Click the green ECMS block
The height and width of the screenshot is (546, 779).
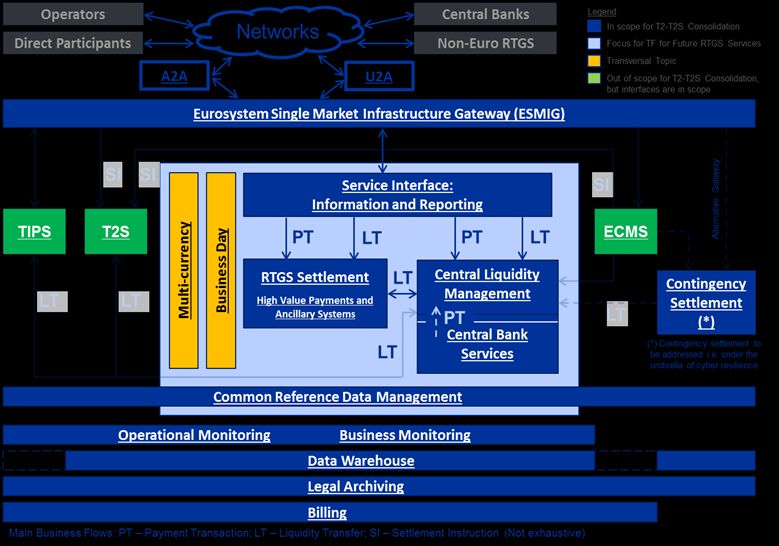[x=625, y=232]
